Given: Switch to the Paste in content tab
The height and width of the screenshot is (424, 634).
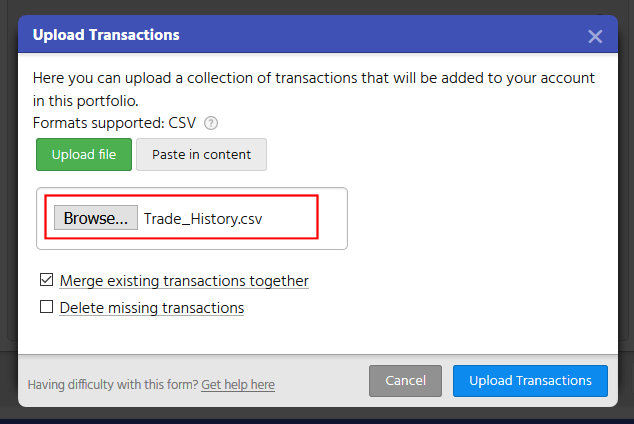Looking at the screenshot, I should 201,155.
